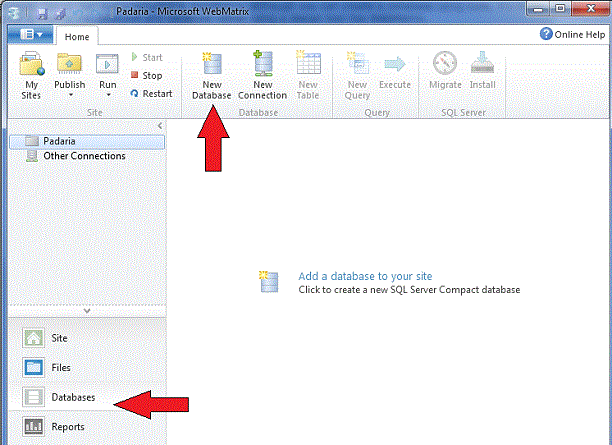Click the Install SQL Server icon
The image size is (612, 445).
click(x=482, y=63)
